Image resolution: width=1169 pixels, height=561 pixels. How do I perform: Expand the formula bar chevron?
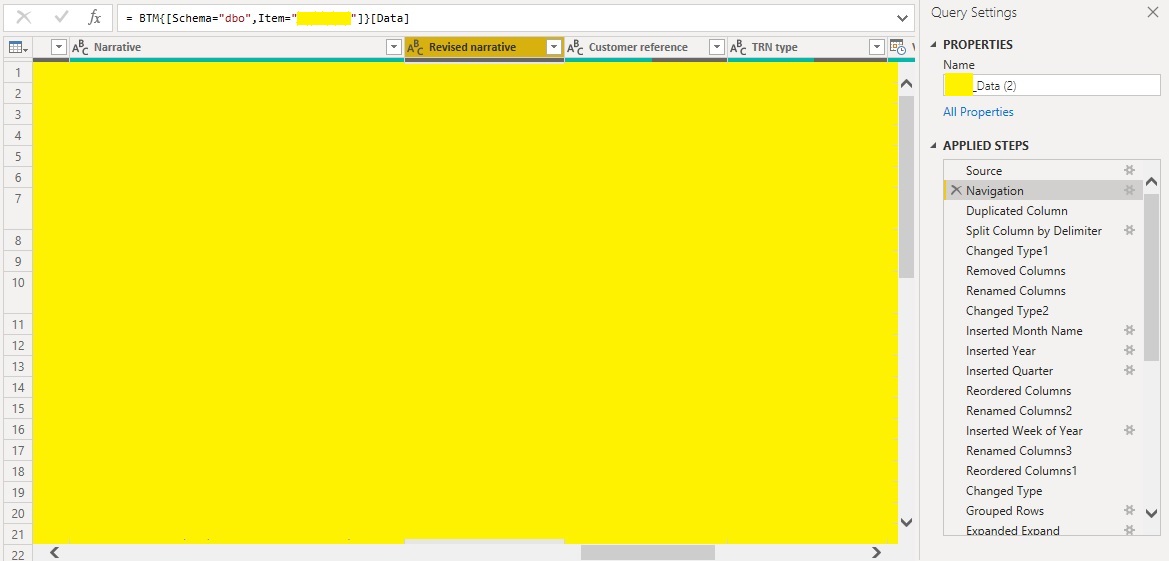coord(903,18)
